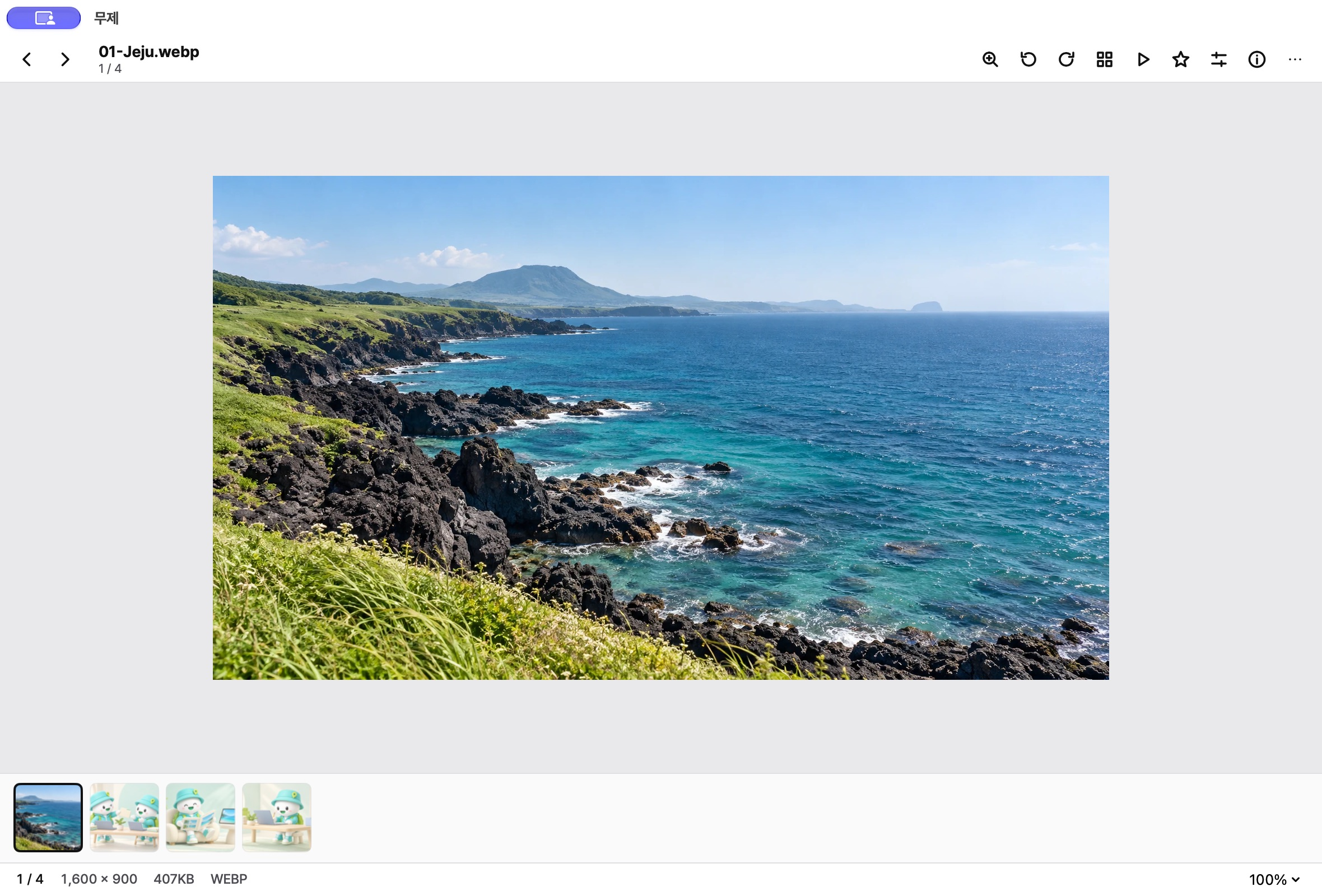Open the image adjustment sliders icon
The height and width of the screenshot is (896, 1322).
(1218, 59)
